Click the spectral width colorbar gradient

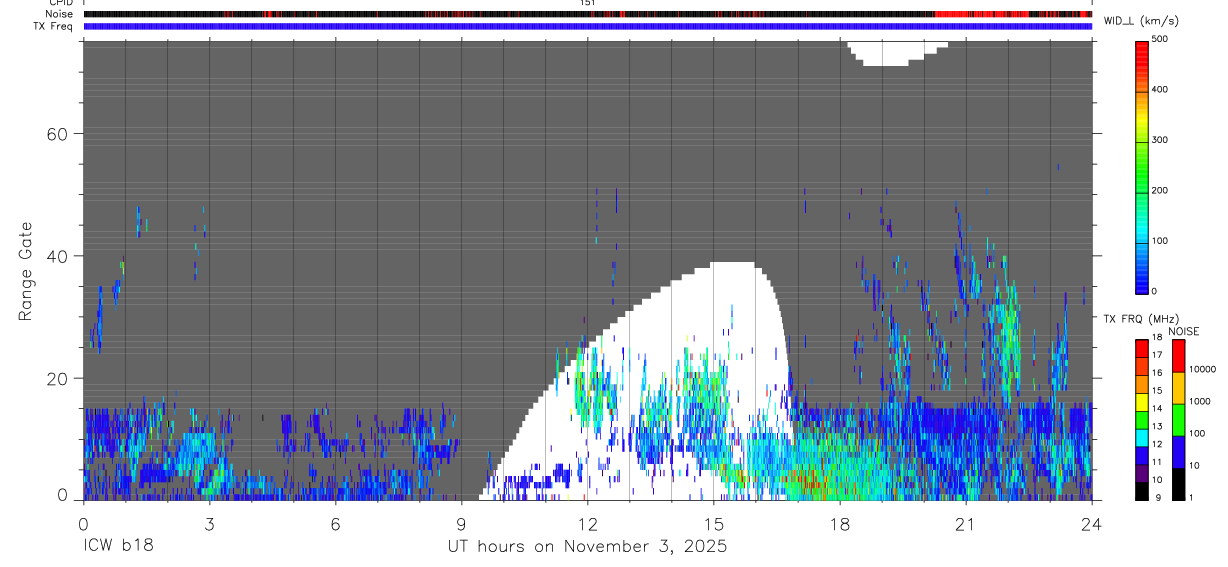point(1143,166)
